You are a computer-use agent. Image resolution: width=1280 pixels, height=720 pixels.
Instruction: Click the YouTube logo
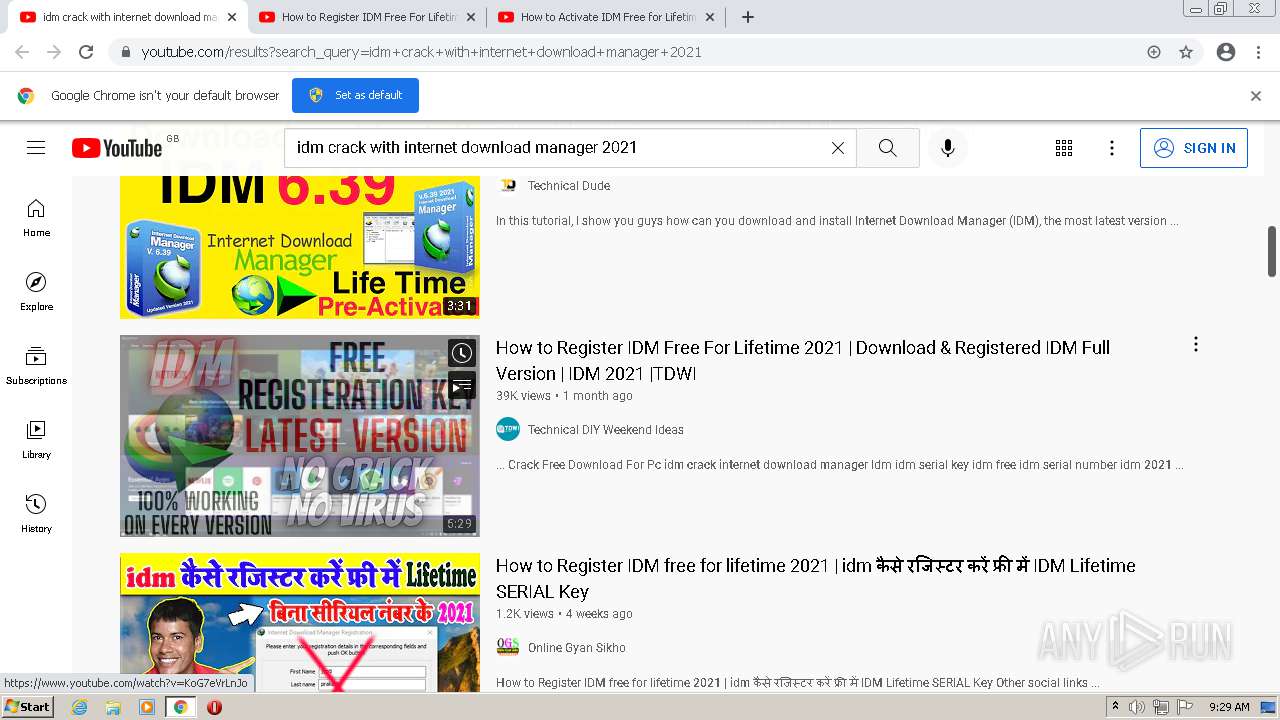(117, 148)
